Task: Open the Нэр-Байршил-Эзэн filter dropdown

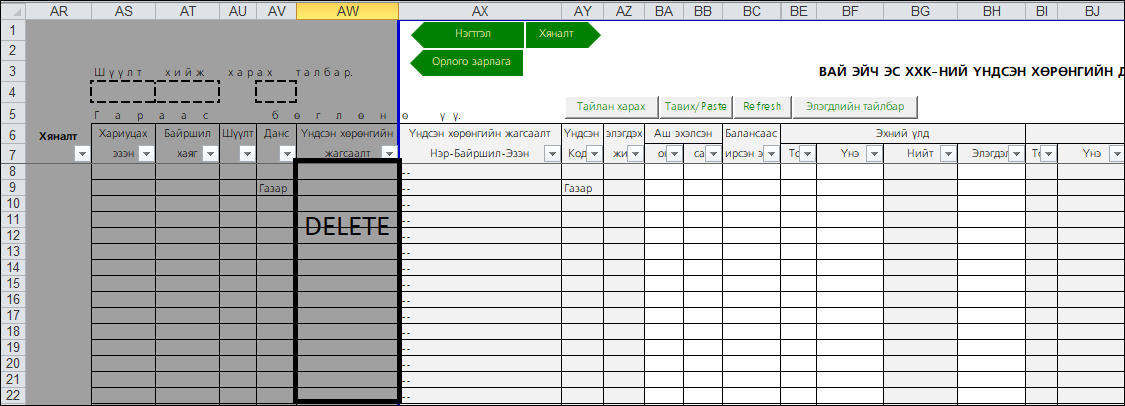Action: click(552, 153)
